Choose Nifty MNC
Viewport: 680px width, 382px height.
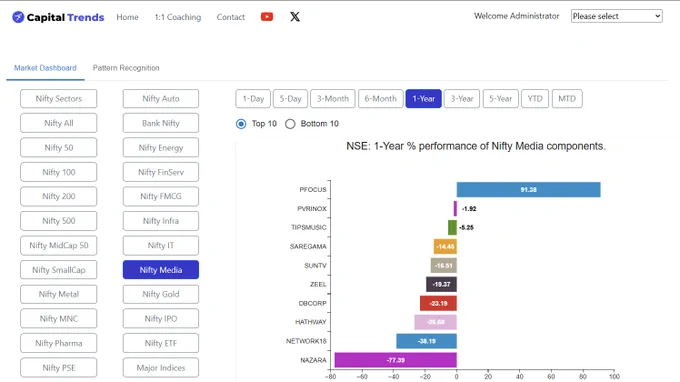[59, 319]
